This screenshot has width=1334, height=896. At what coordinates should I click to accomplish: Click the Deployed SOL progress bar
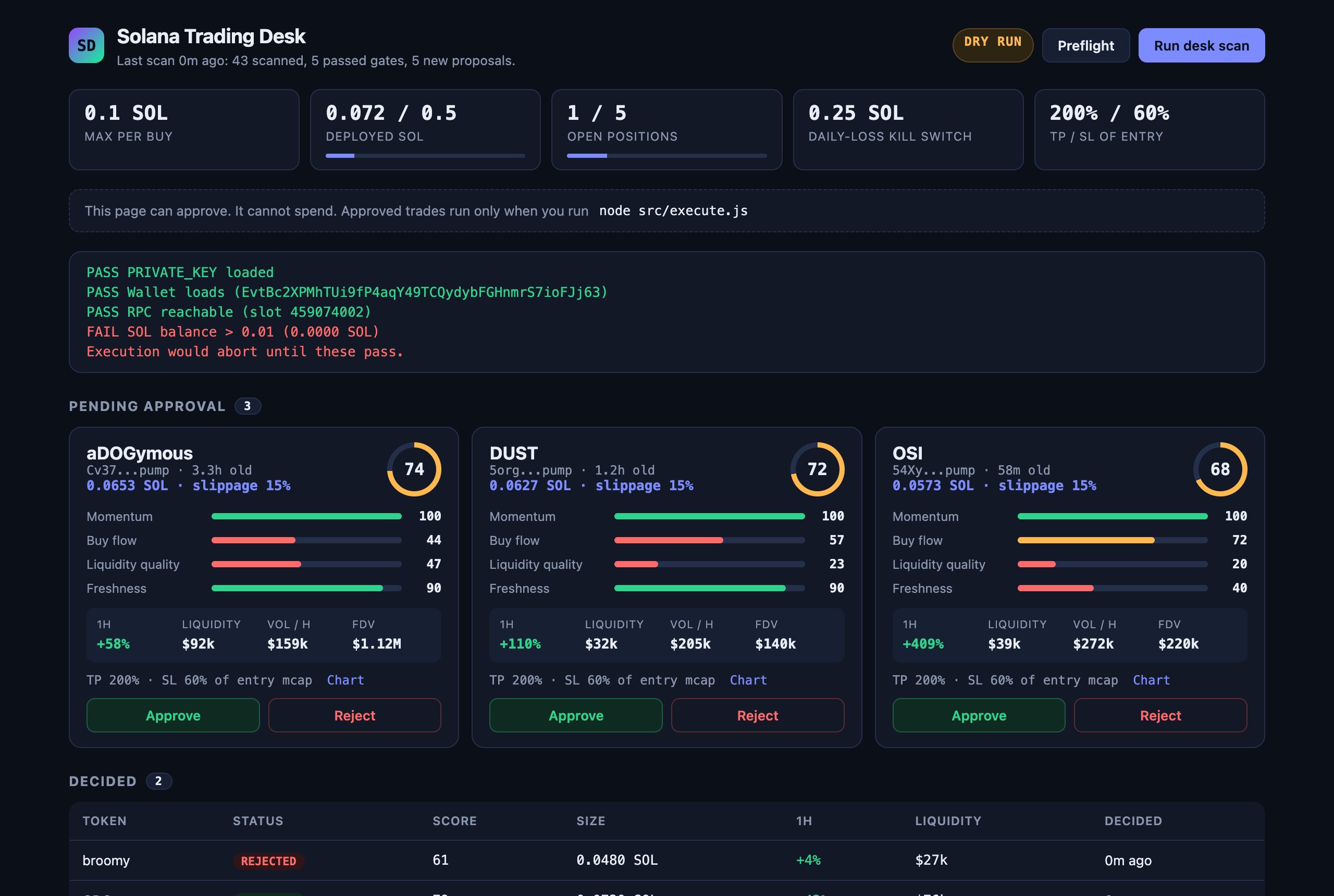[425, 155]
